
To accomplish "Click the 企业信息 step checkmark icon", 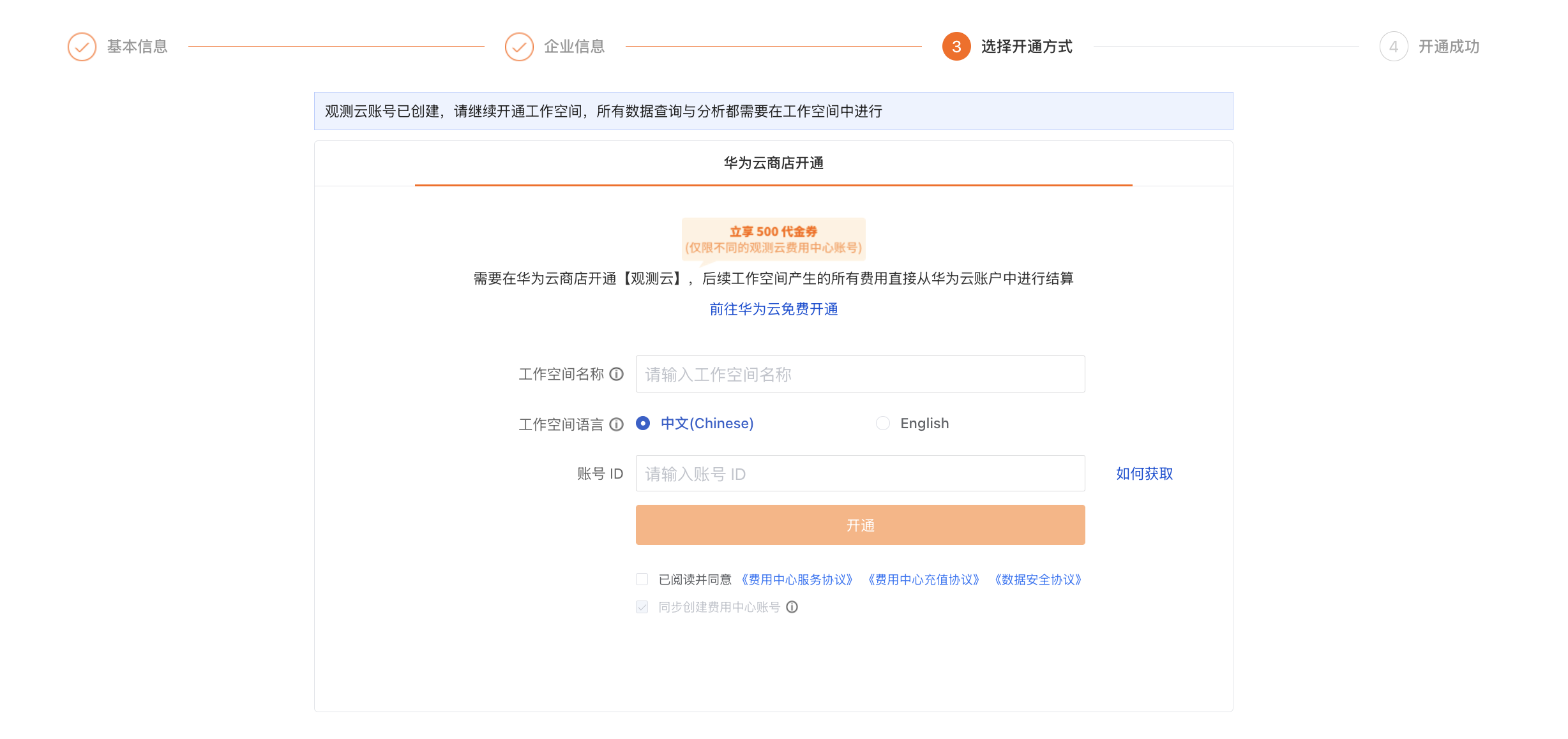I will pyautogui.click(x=519, y=47).
